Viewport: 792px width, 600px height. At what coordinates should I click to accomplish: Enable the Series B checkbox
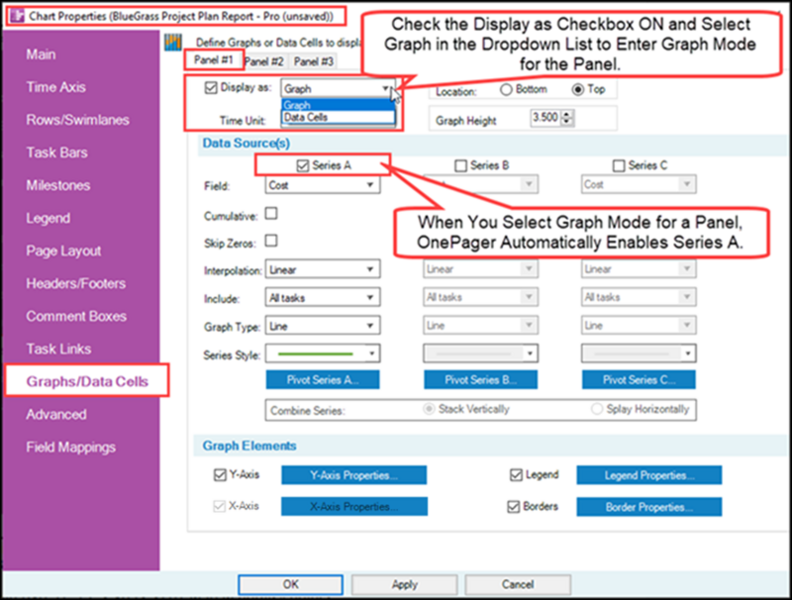click(461, 166)
